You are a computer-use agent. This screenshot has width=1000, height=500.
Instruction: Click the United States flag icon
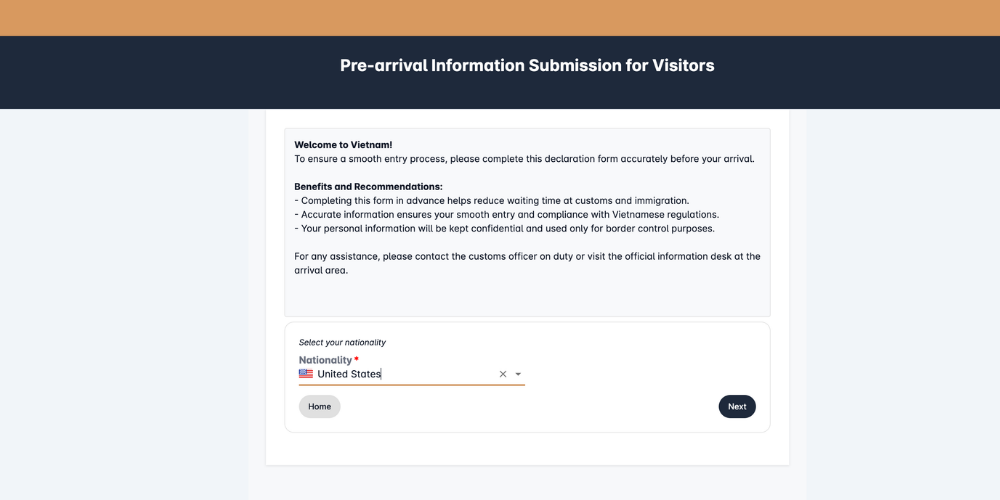pos(306,374)
